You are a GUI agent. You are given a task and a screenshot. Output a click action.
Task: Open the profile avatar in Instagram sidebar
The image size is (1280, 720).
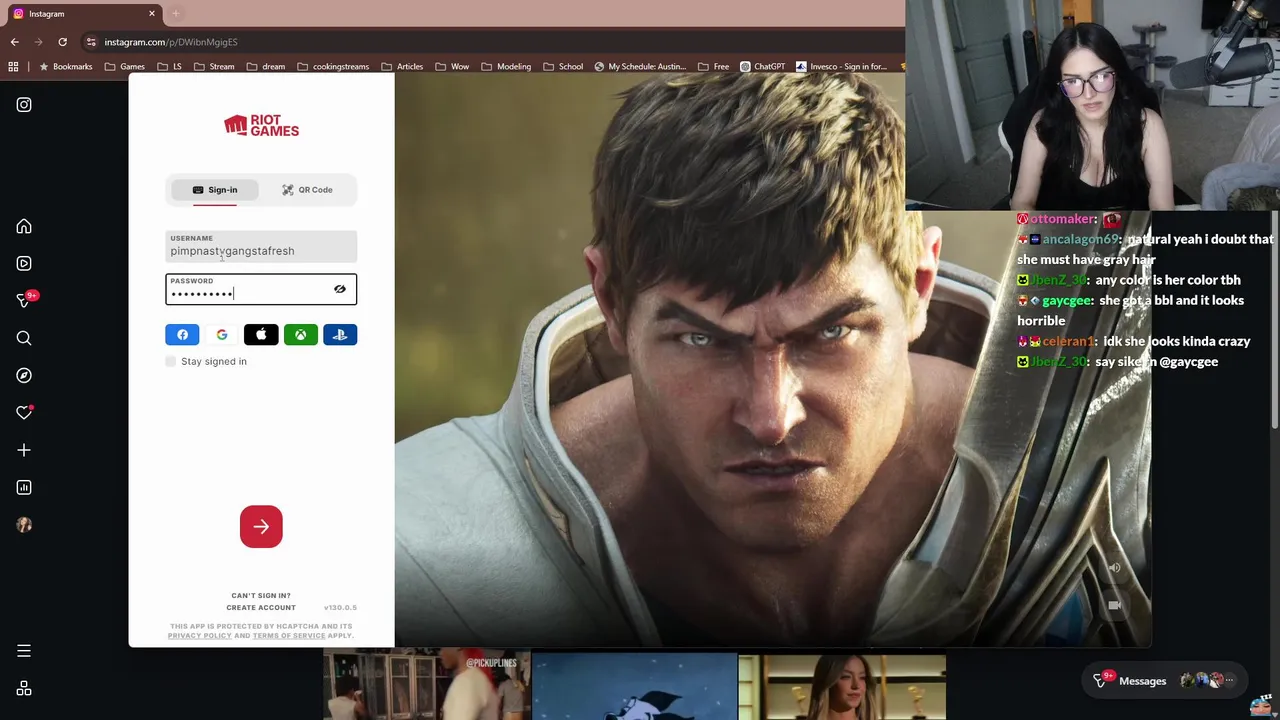point(24,525)
